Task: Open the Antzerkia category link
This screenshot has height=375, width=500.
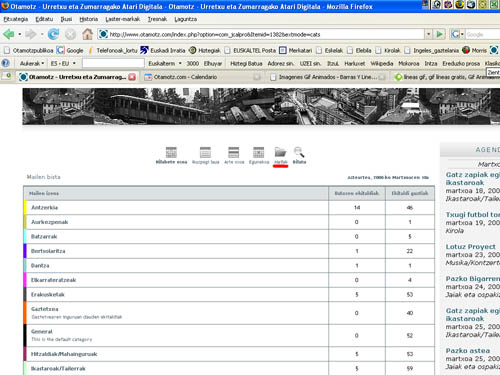Action: pos(44,207)
